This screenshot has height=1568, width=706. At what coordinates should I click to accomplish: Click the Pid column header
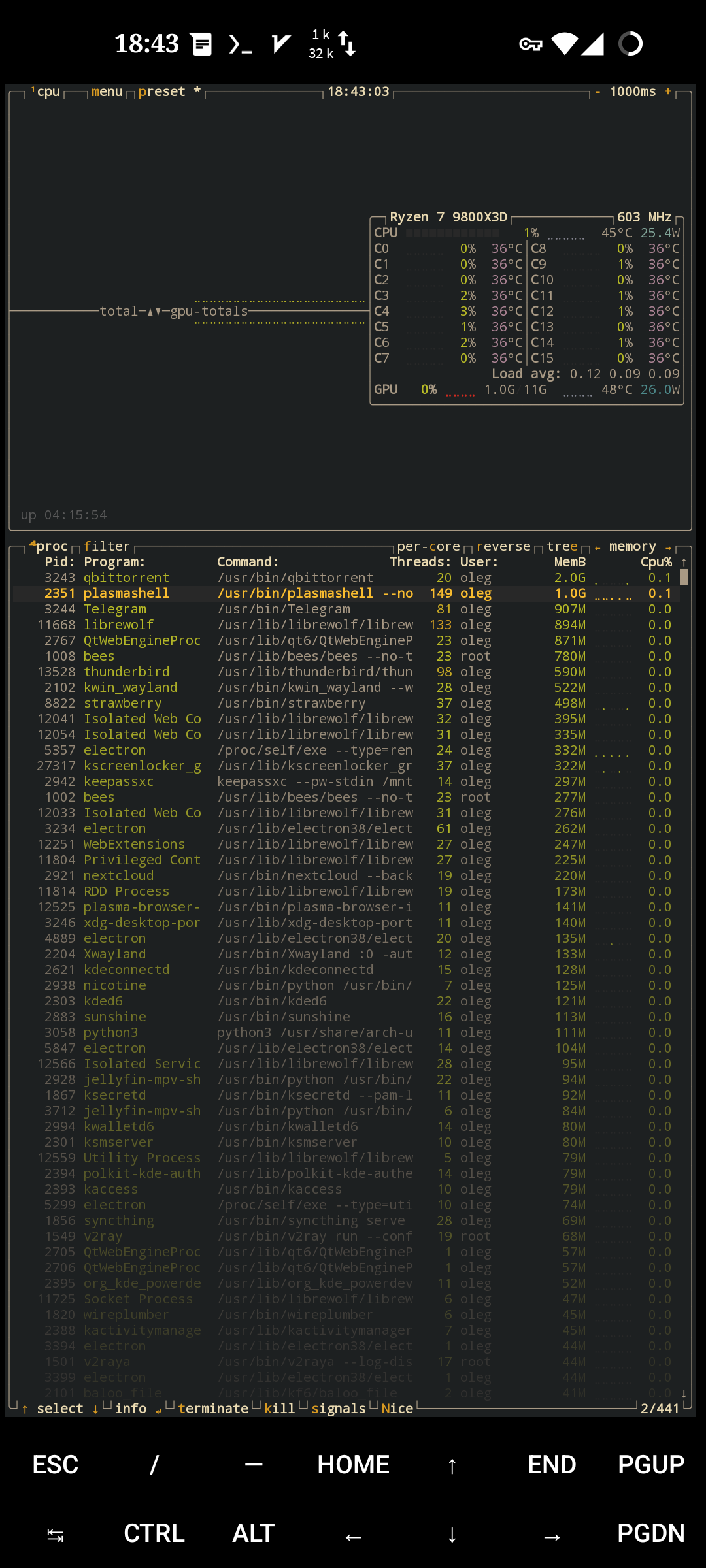tap(59, 562)
